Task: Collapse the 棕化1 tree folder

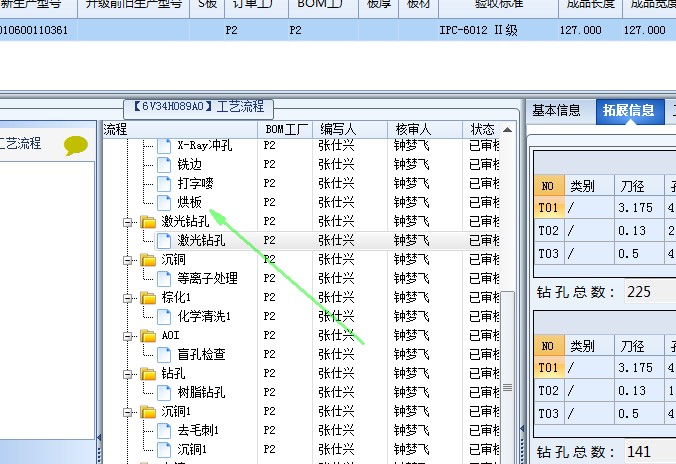Action: click(128, 298)
